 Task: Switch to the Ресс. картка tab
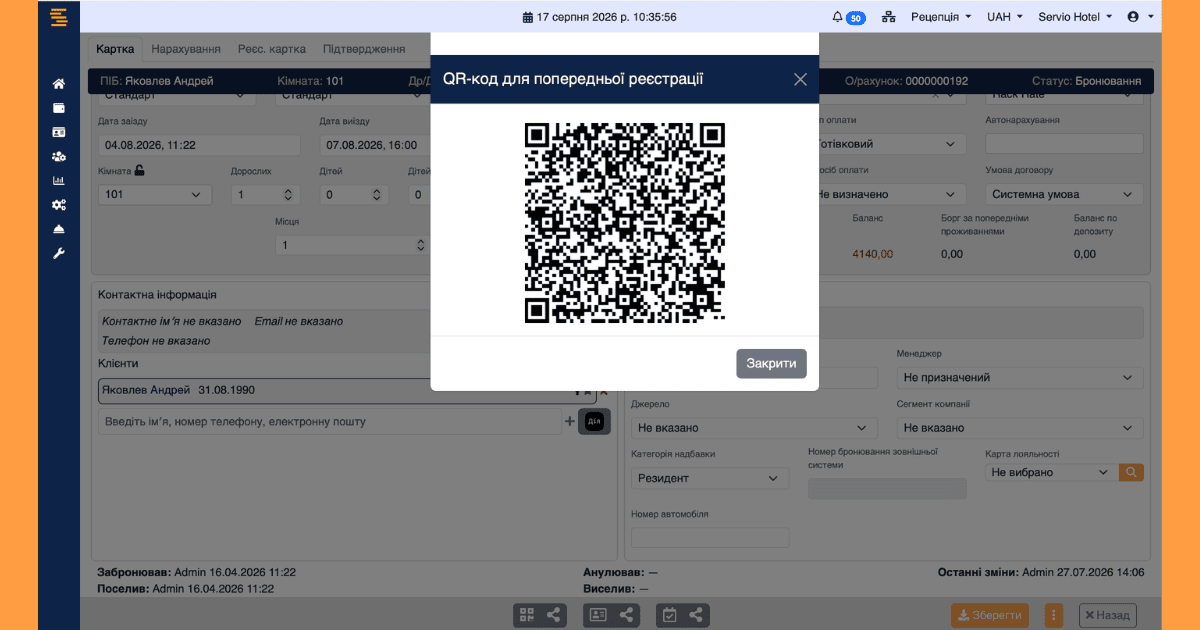pyautogui.click(x=272, y=48)
